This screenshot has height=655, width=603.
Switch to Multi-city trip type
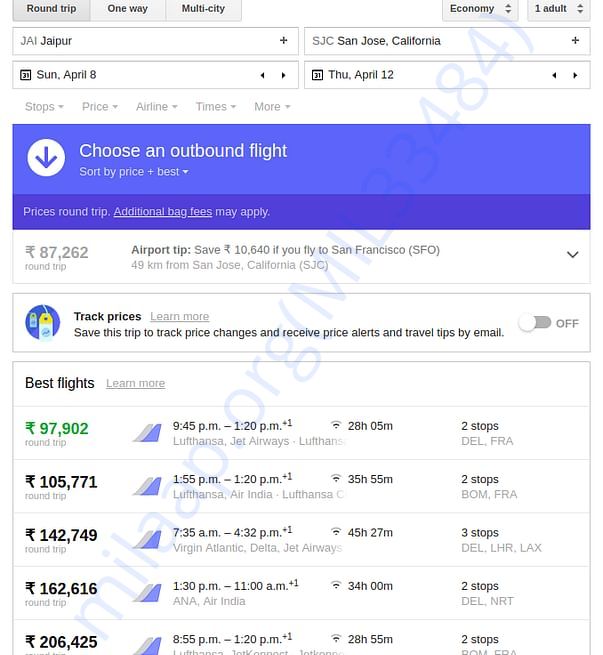(203, 9)
